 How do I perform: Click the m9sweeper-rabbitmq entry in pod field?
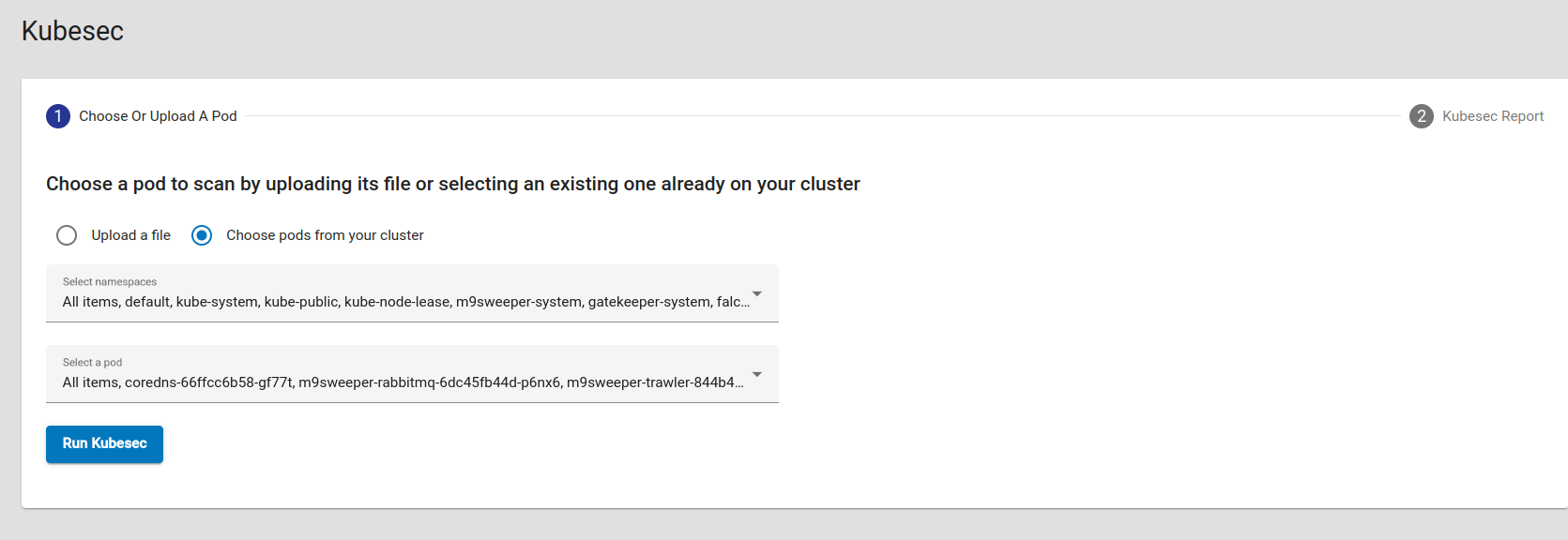point(430,382)
